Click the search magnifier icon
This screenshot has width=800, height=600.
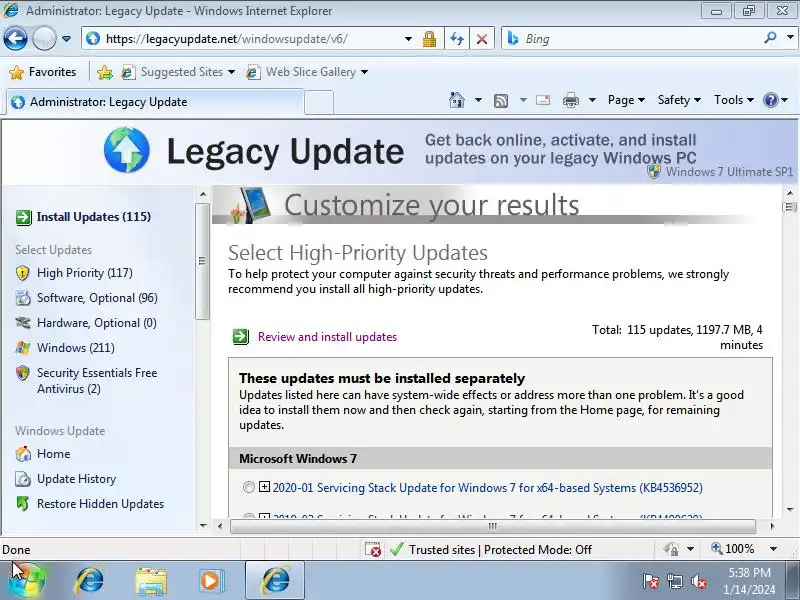[x=770, y=38]
